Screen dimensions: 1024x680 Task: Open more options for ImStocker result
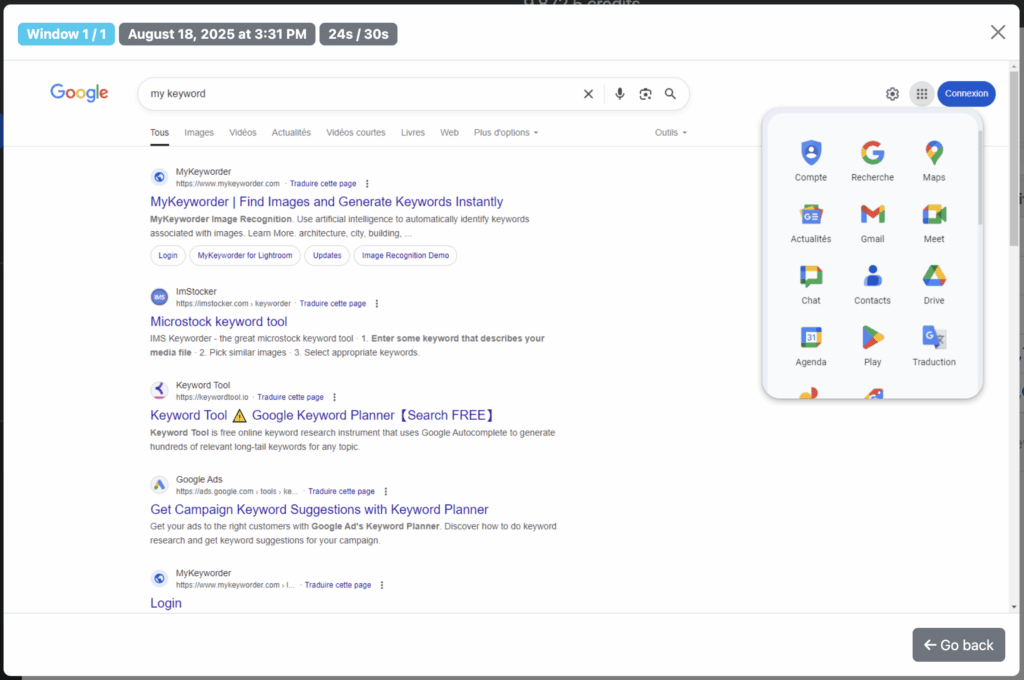click(x=377, y=303)
